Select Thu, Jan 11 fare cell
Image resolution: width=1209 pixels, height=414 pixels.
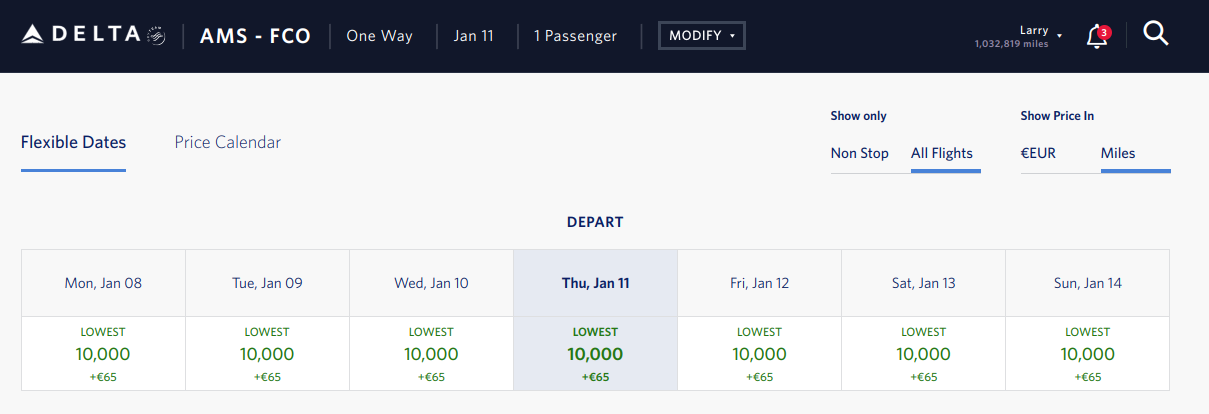(x=595, y=354)
